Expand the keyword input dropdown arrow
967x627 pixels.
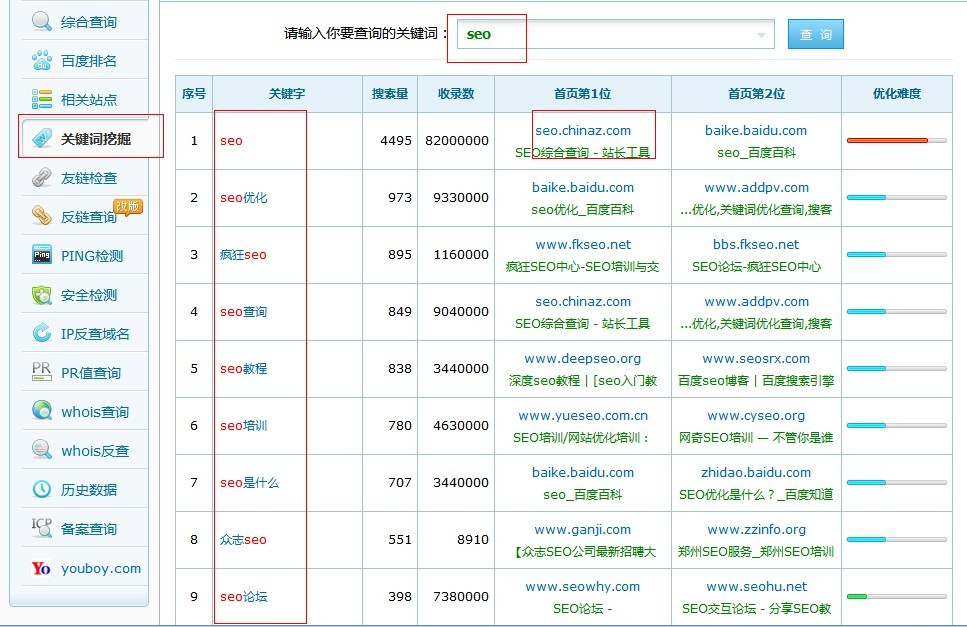point(762,35)
